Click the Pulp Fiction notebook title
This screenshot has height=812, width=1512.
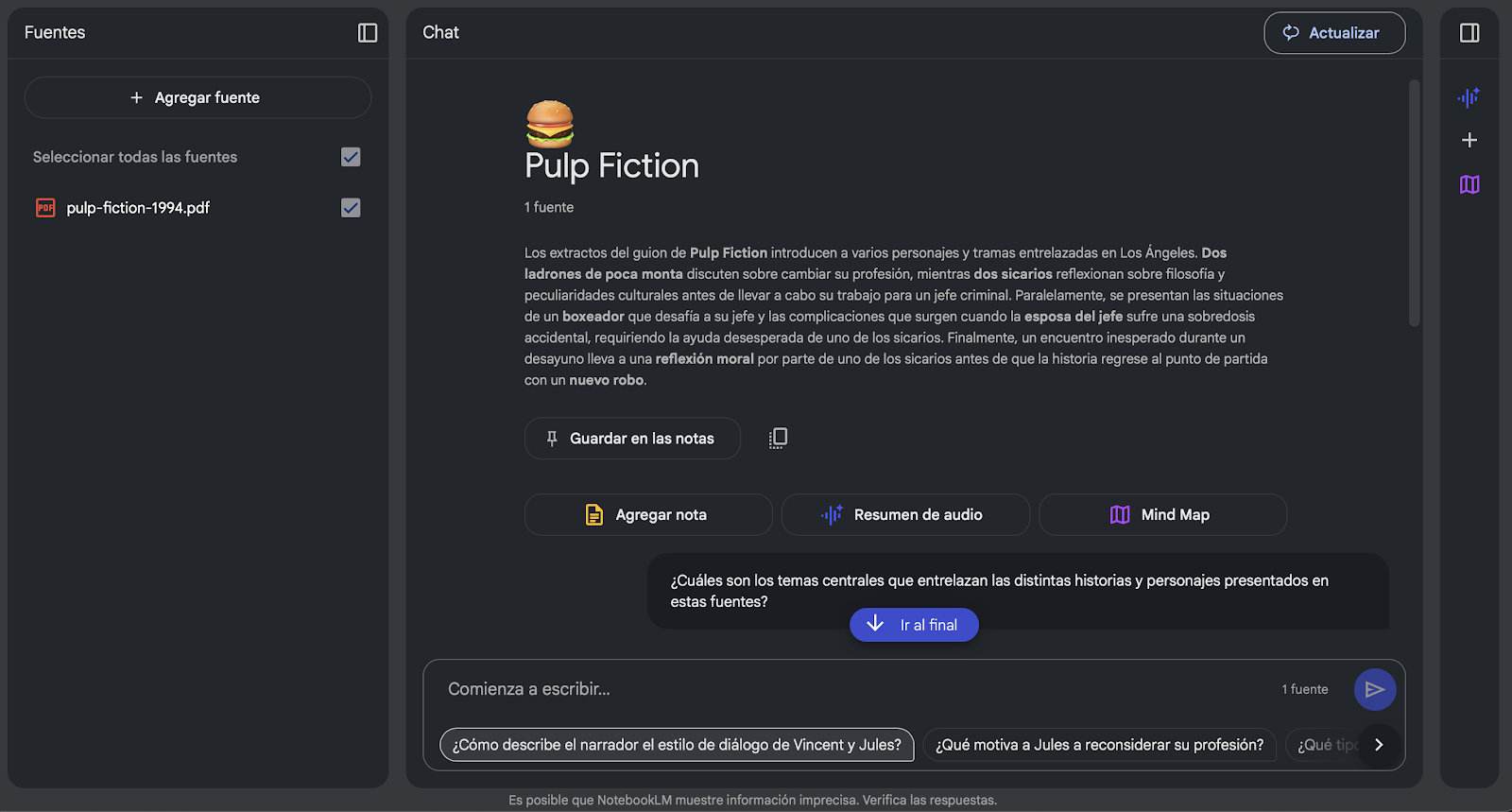[x=611, y=165]
